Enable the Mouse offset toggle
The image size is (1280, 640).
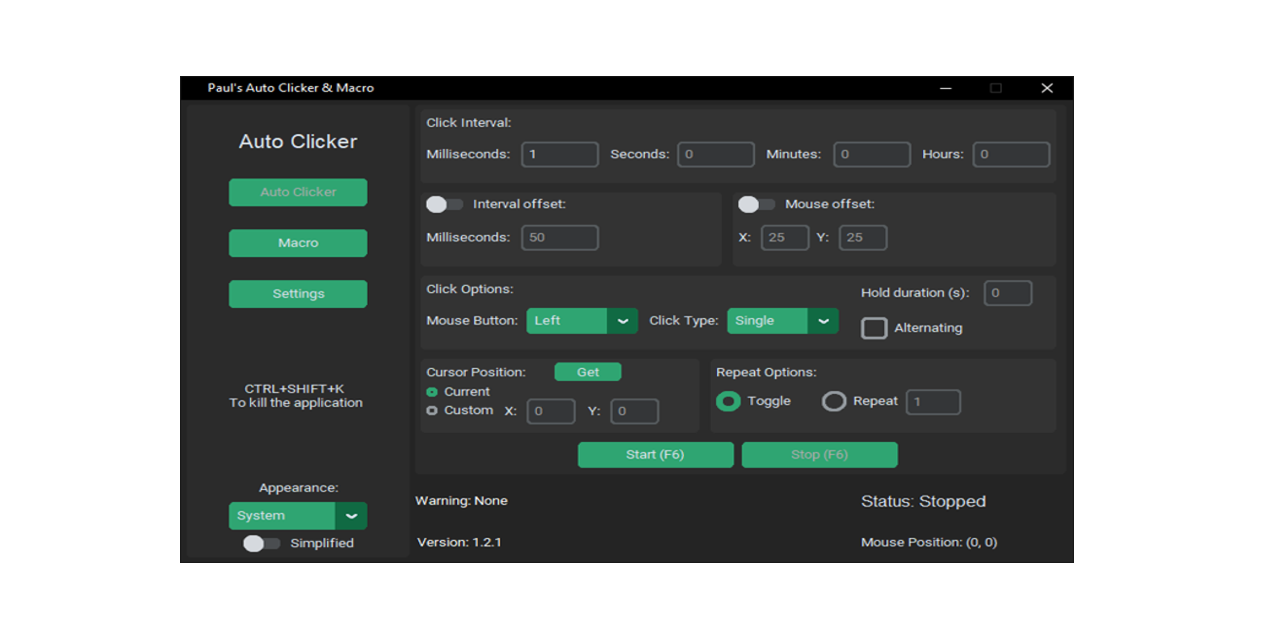pyautogui.click(x=757, y=203)
